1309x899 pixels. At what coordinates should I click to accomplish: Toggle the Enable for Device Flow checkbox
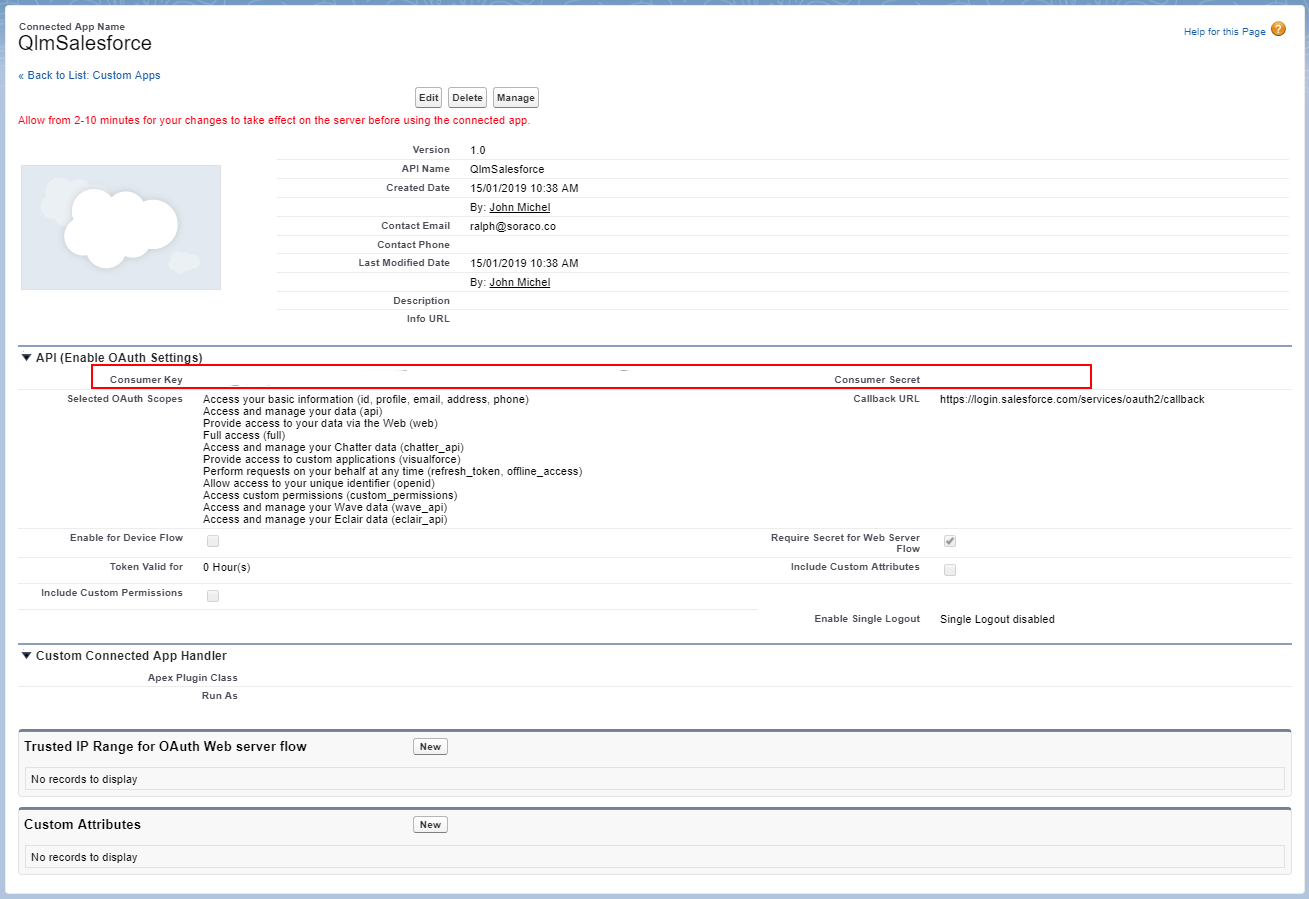pyautogui.click(x=213, y=541)
